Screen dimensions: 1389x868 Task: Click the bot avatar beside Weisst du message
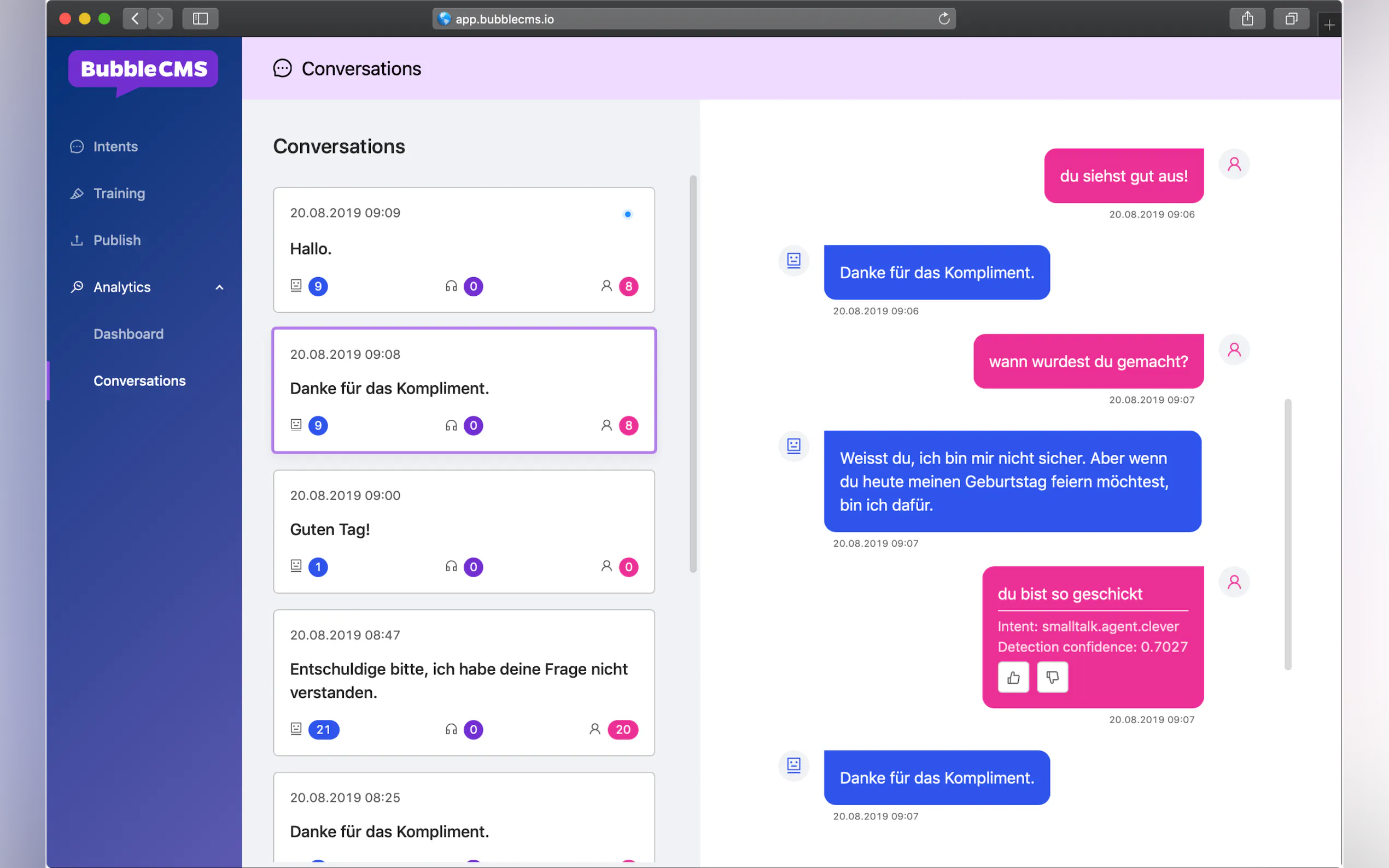793,445
